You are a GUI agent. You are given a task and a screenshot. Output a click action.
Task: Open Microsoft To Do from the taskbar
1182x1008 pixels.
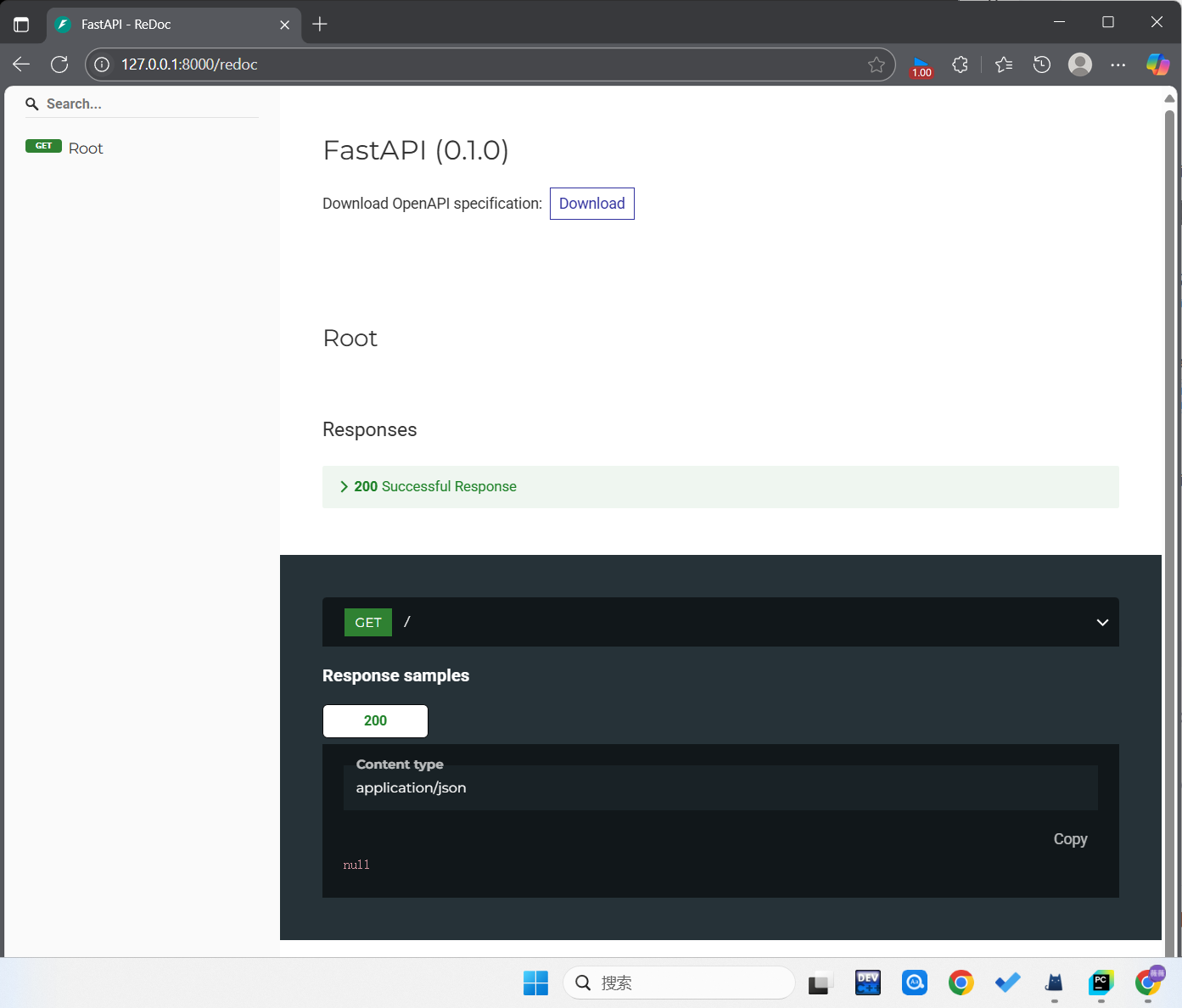point(1007,983)
